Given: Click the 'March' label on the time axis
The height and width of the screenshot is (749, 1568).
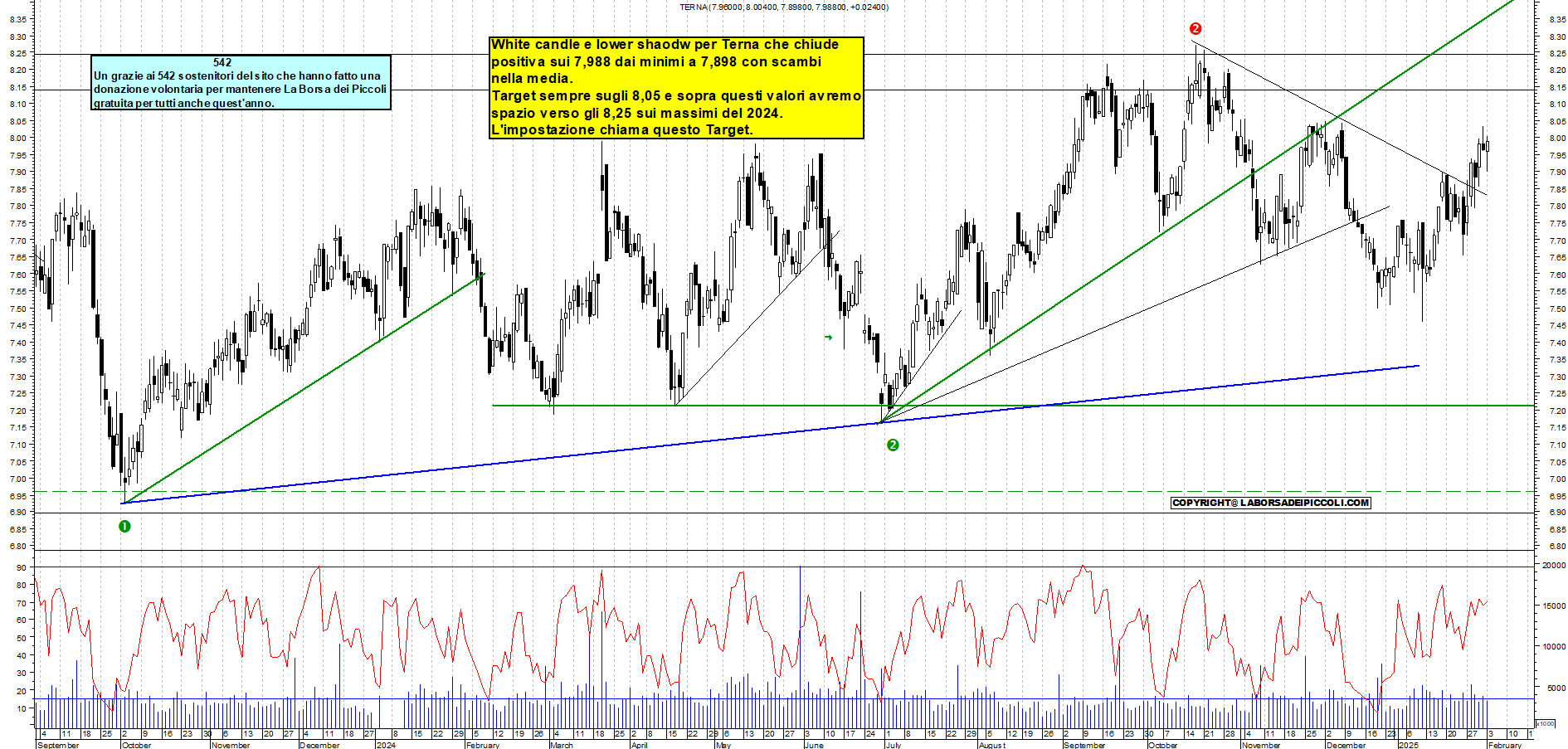Looking at the screenshot, I should point(562,745).
